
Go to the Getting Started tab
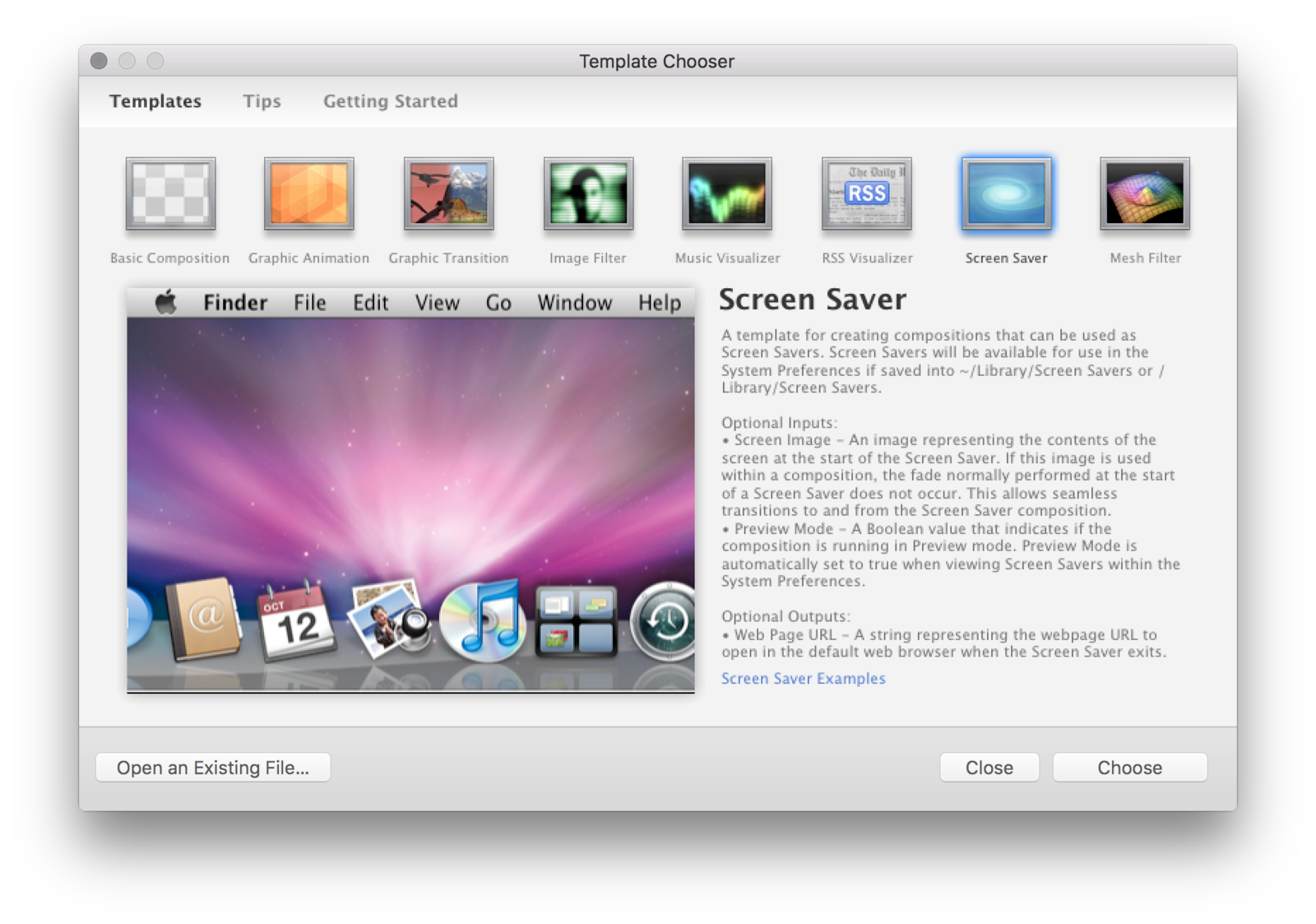coord(391,101)
